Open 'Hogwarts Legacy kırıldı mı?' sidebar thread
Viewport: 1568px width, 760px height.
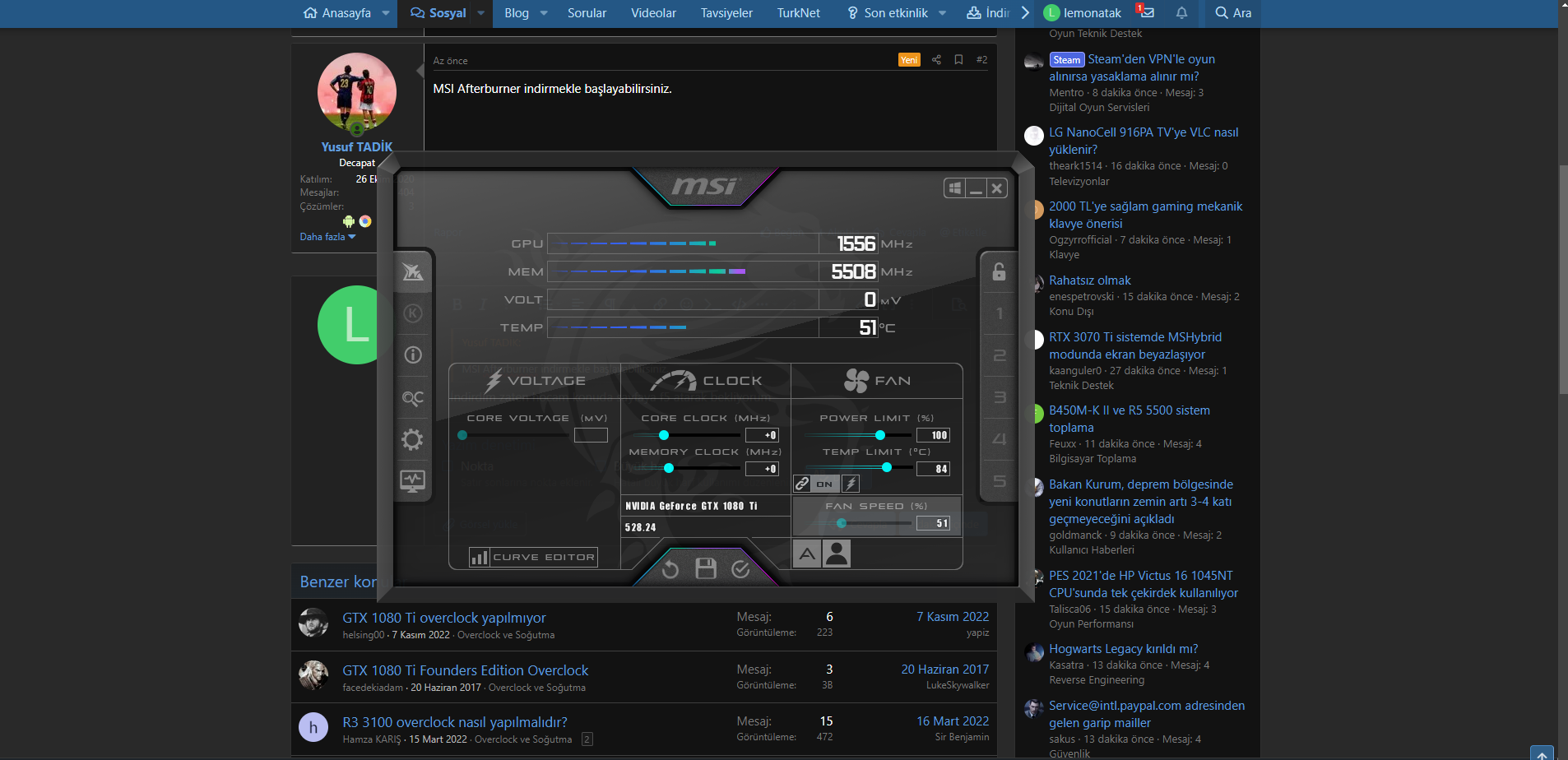point(1123,649)
